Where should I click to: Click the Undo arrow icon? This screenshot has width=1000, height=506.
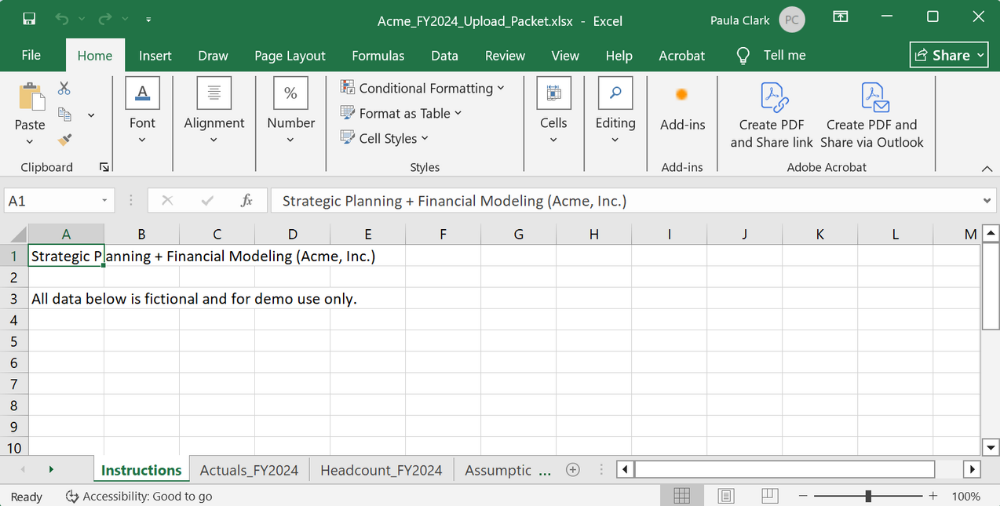[61, 19]
